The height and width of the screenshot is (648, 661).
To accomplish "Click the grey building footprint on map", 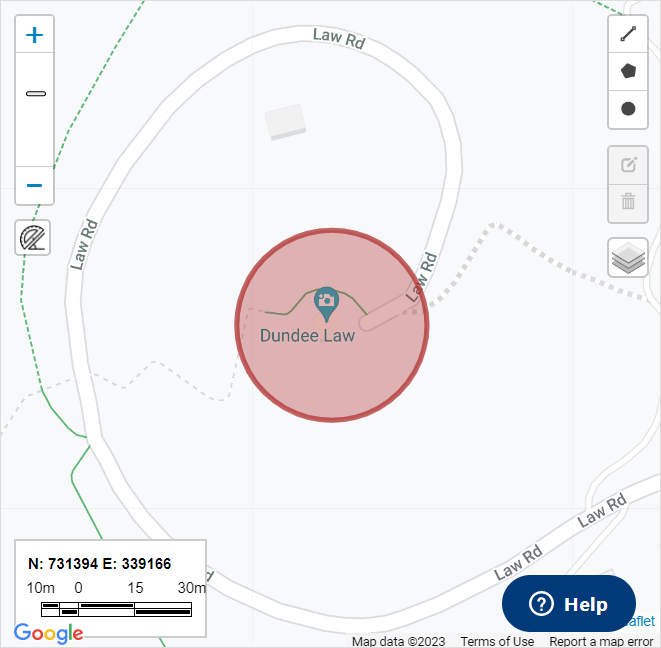I will 285,122.
